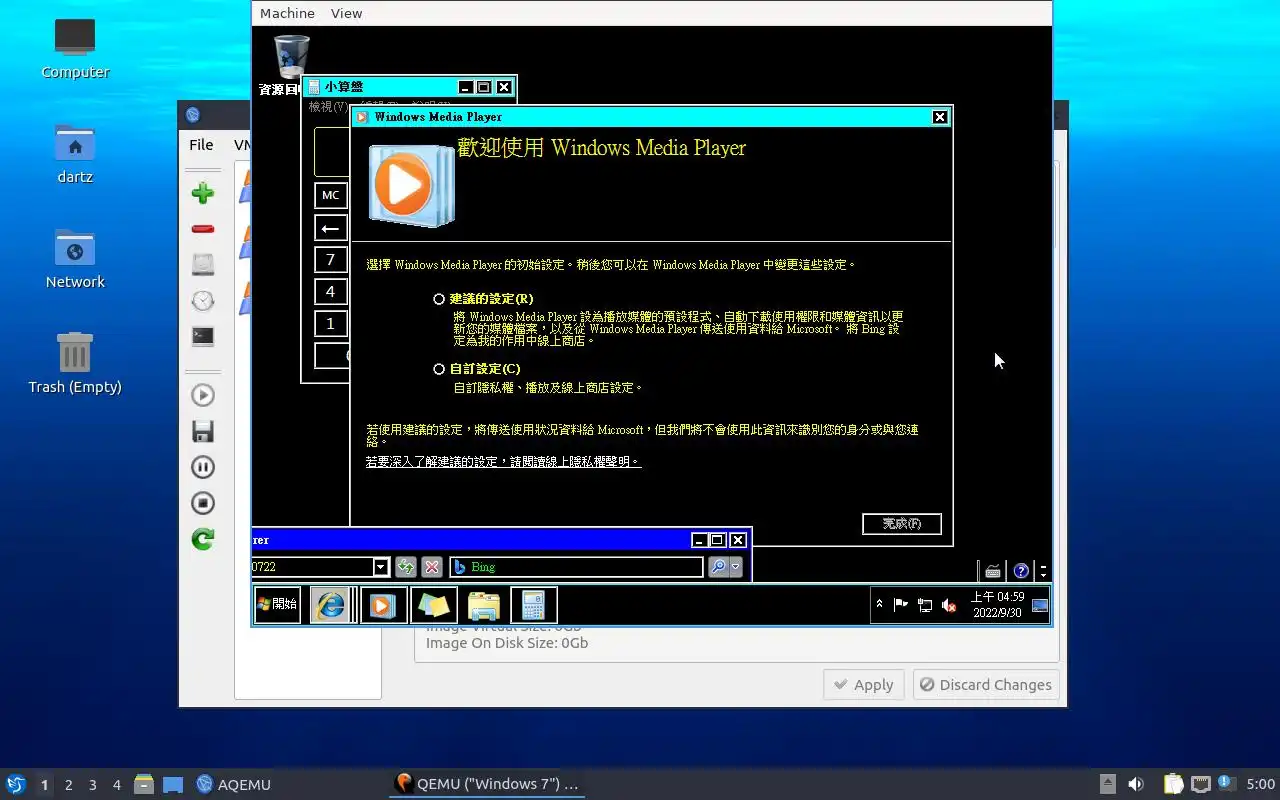Open search provider dropdown next to magnifier

coord(736,567)
